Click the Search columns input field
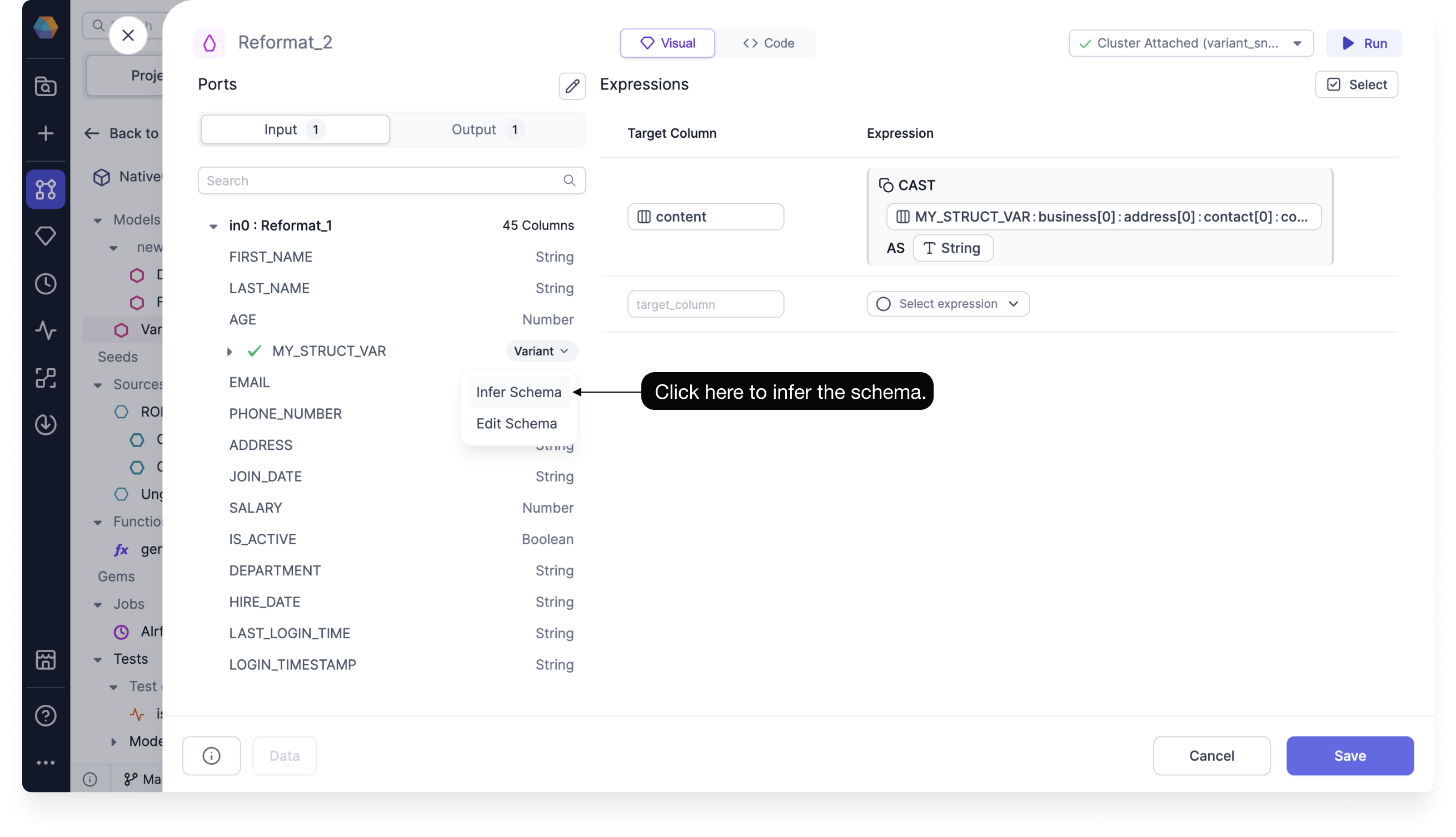 pos(391,181)
